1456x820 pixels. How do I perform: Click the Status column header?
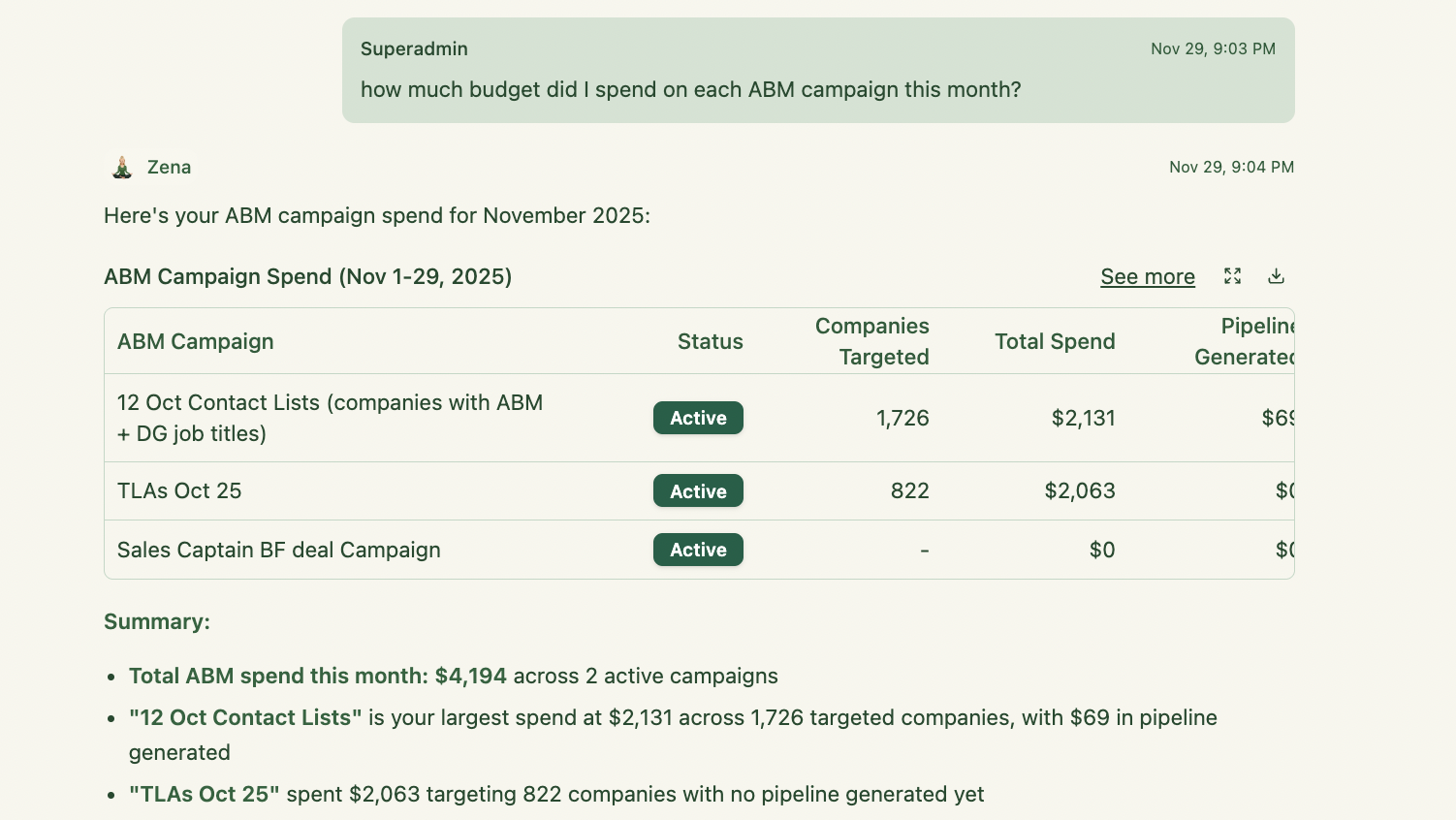point(710,341)
